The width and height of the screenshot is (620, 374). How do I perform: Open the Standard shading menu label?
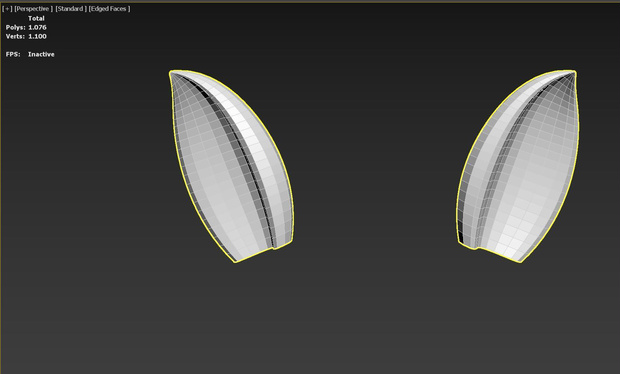pyautogui.click(x=71, y=9)
